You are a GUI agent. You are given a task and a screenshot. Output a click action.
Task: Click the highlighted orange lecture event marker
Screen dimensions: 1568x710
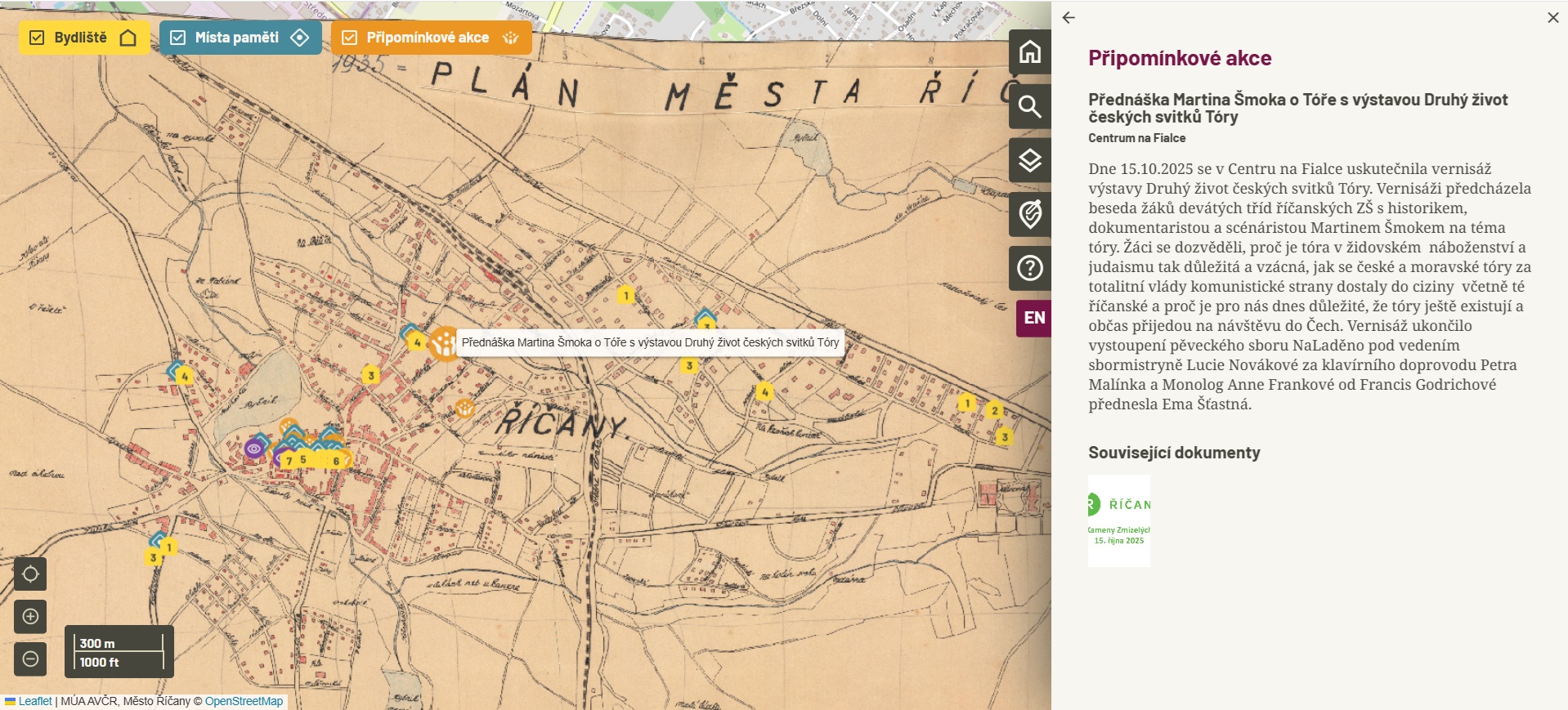point(444,343)
